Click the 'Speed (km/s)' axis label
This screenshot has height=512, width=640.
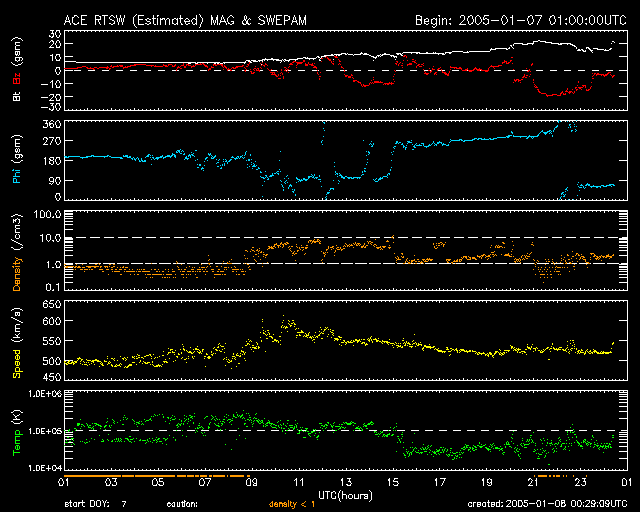tap(17, 343)
